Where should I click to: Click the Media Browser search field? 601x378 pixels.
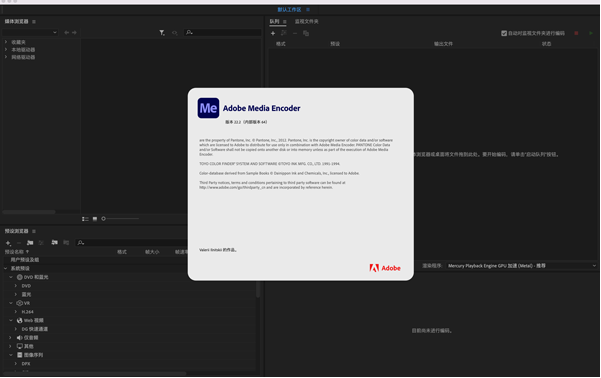click(x=223, y=33)
